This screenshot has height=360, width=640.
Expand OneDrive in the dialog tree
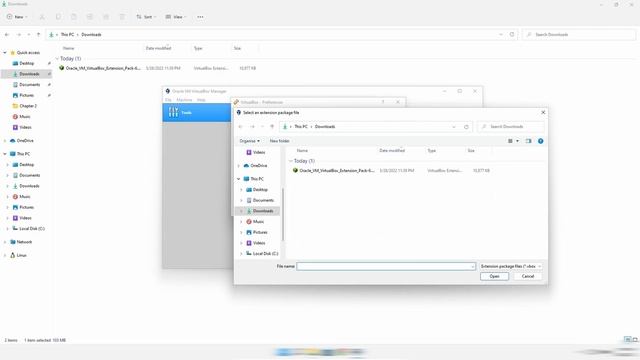pyautogui.click(x=239, y=166)
